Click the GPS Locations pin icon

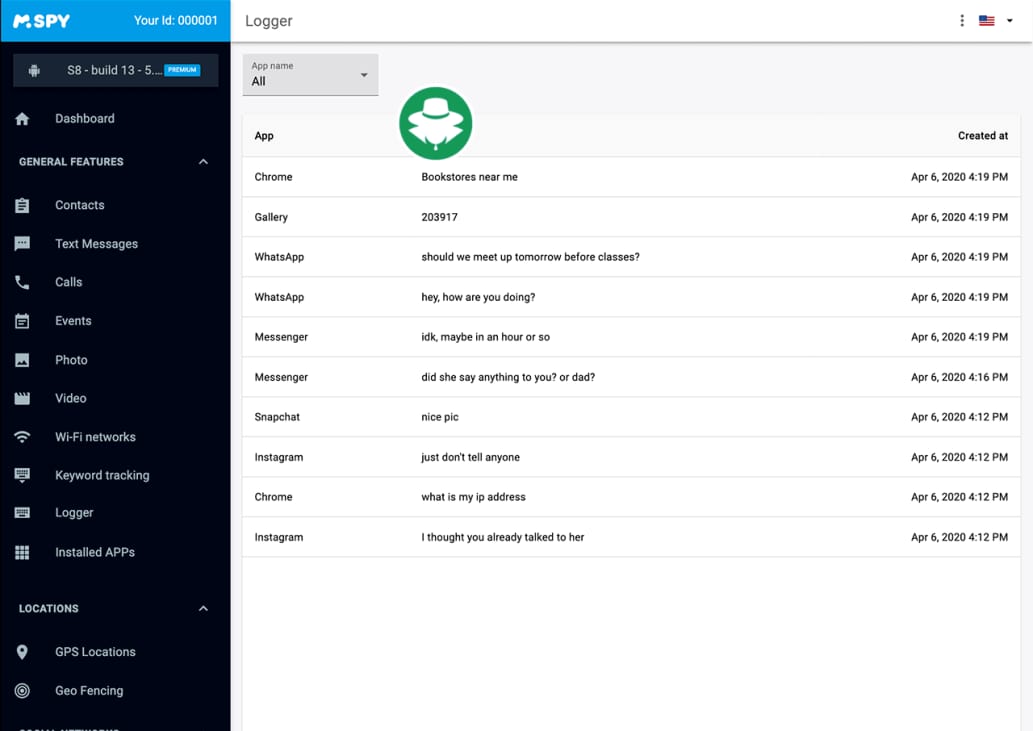22,652
